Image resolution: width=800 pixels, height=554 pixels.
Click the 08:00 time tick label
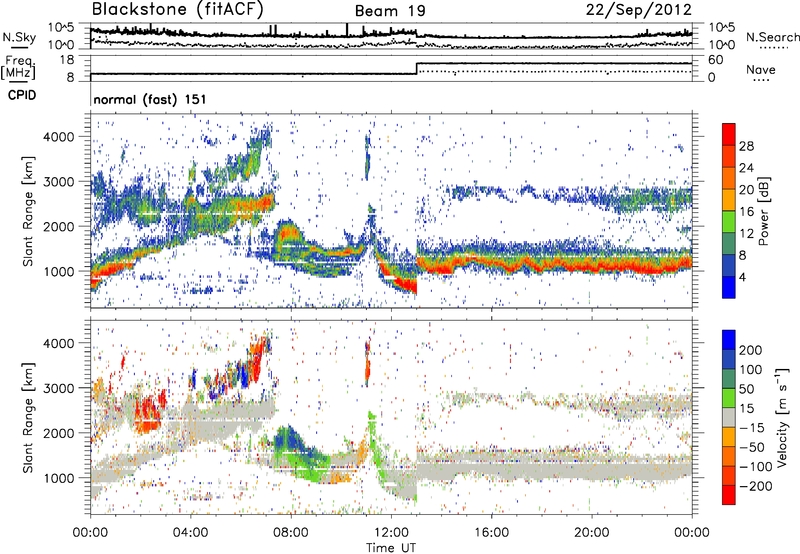[x=291, y=533]
